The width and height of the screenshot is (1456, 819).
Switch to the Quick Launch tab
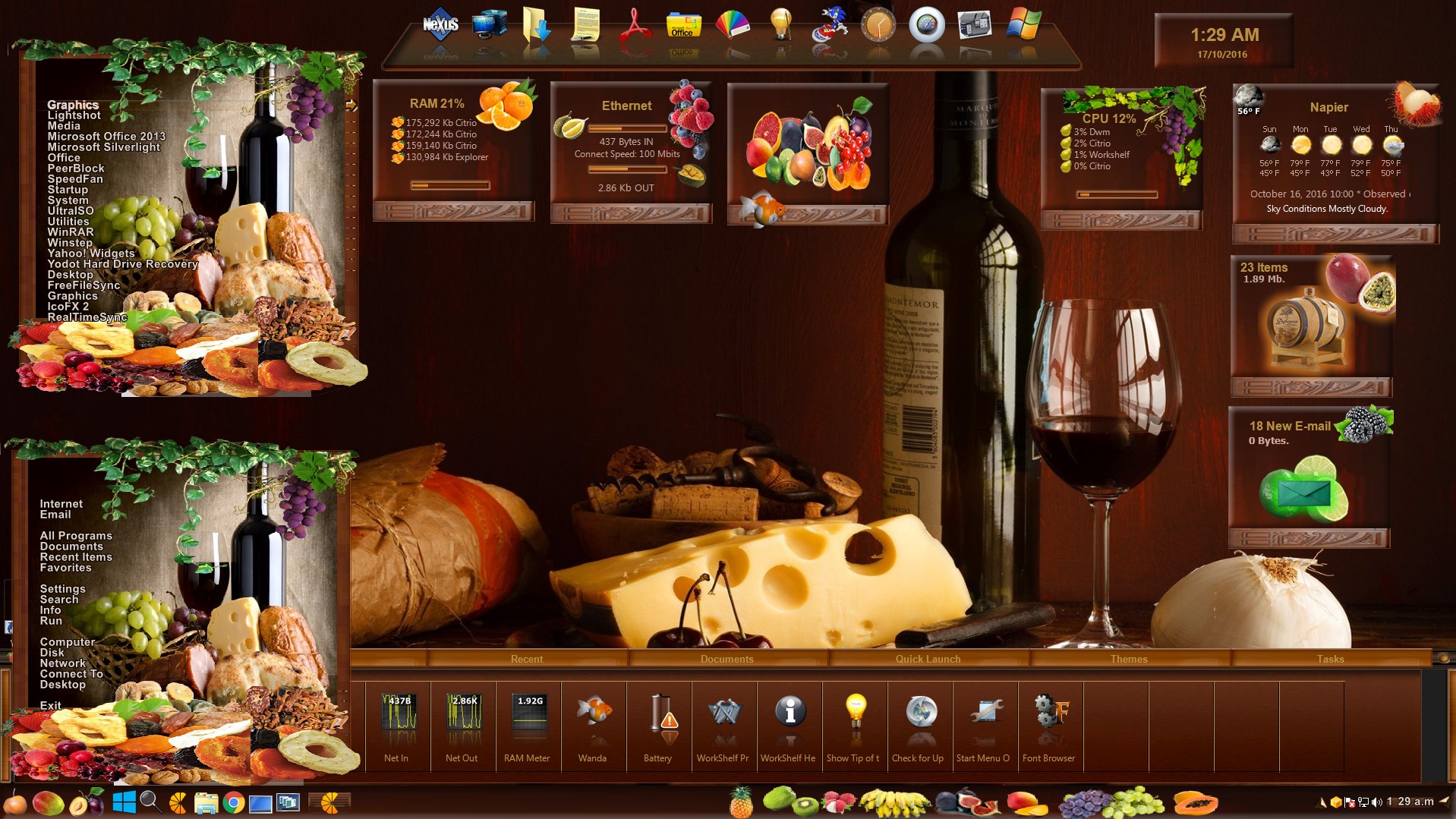[928, 659]
